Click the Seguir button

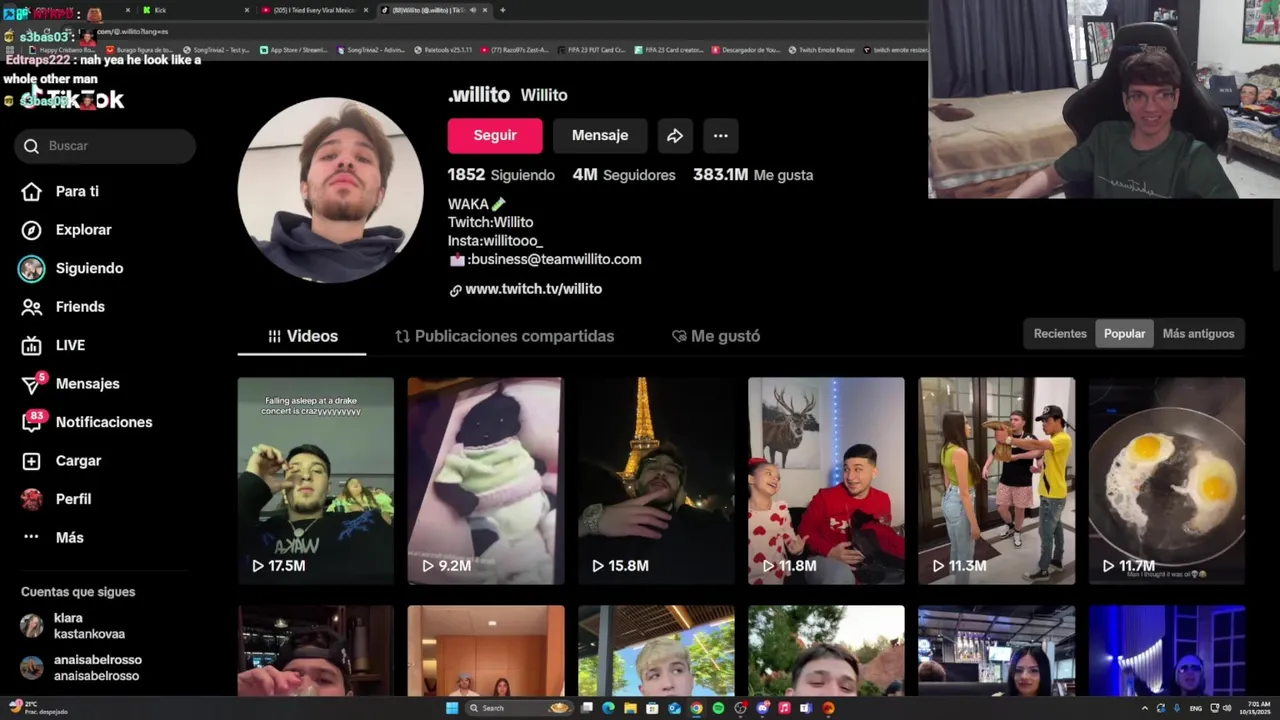[495, 136]
